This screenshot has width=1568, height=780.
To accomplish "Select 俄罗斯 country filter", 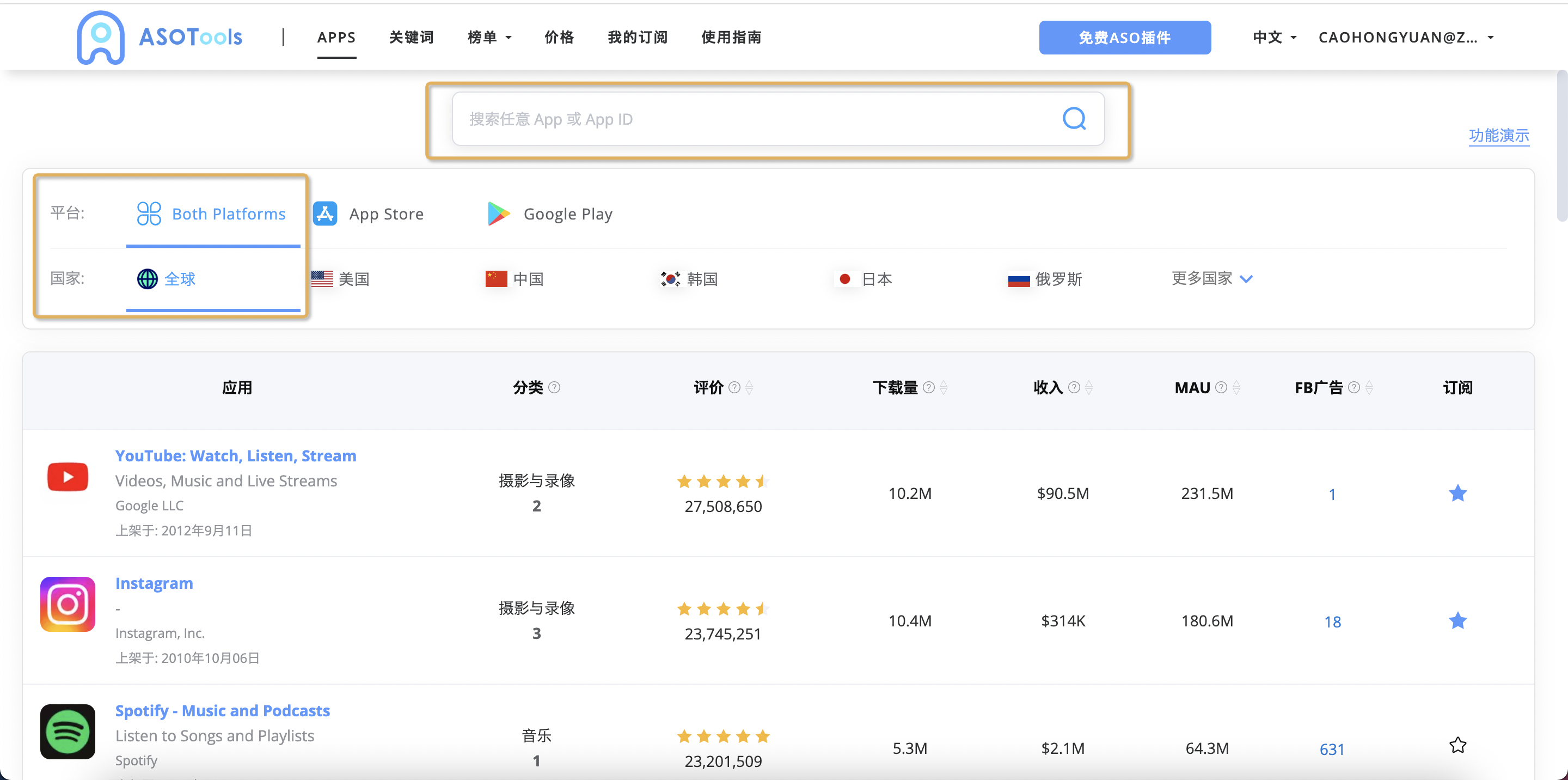I will coord(1045,279).
